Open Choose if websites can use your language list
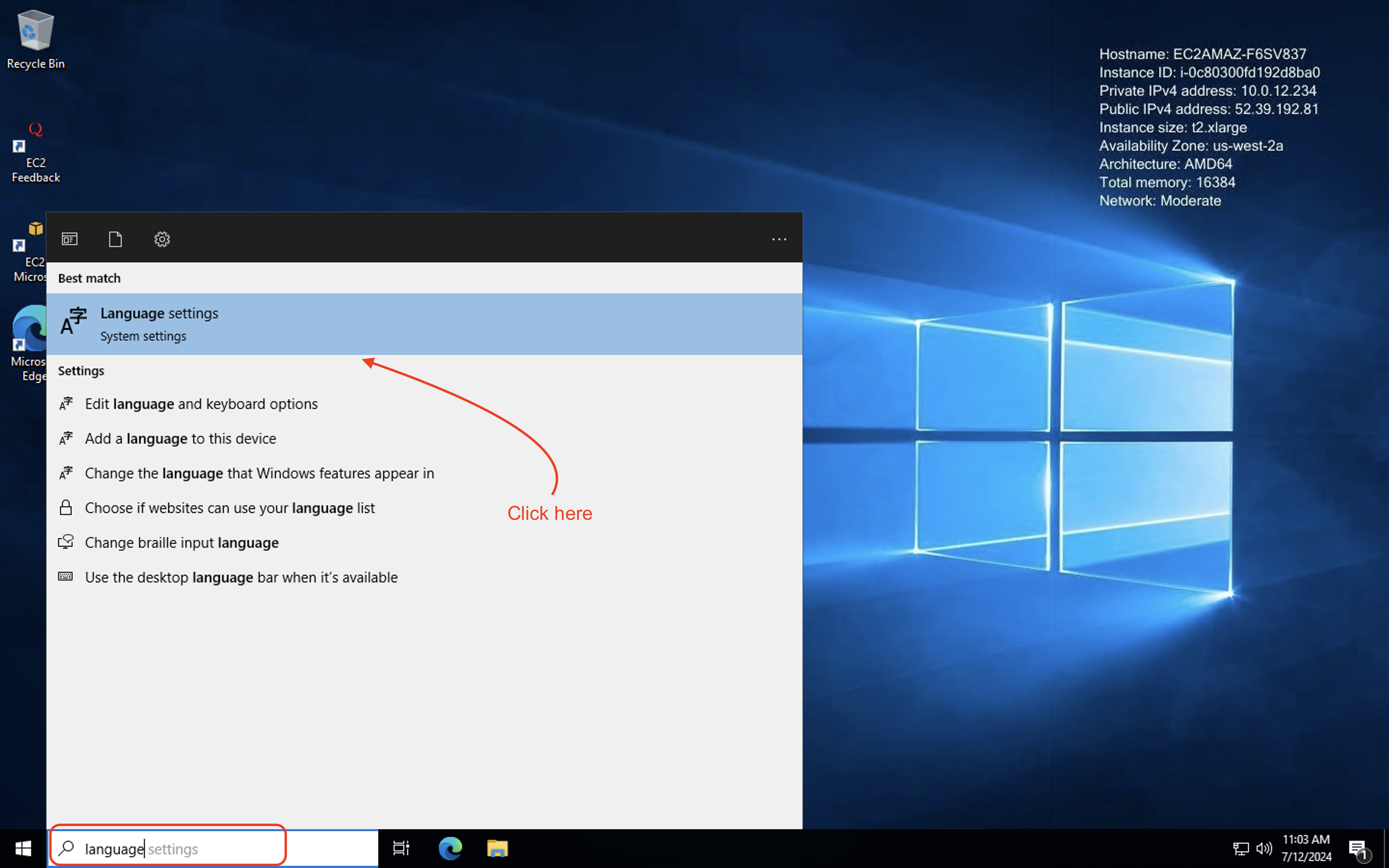 pos(230,507)
